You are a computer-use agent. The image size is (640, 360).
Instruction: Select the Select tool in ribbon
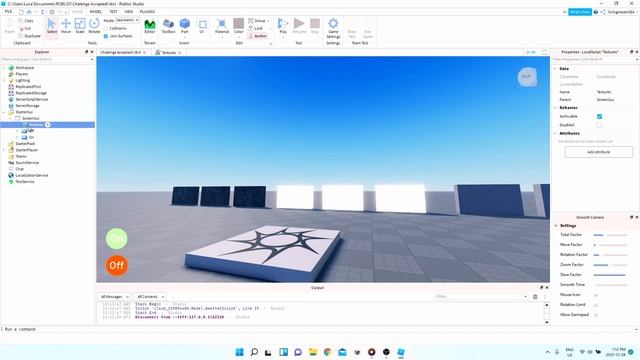(x=52, y=26)
